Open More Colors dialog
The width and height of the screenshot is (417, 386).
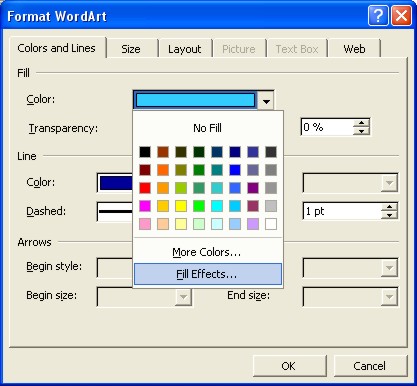point(207,252)
